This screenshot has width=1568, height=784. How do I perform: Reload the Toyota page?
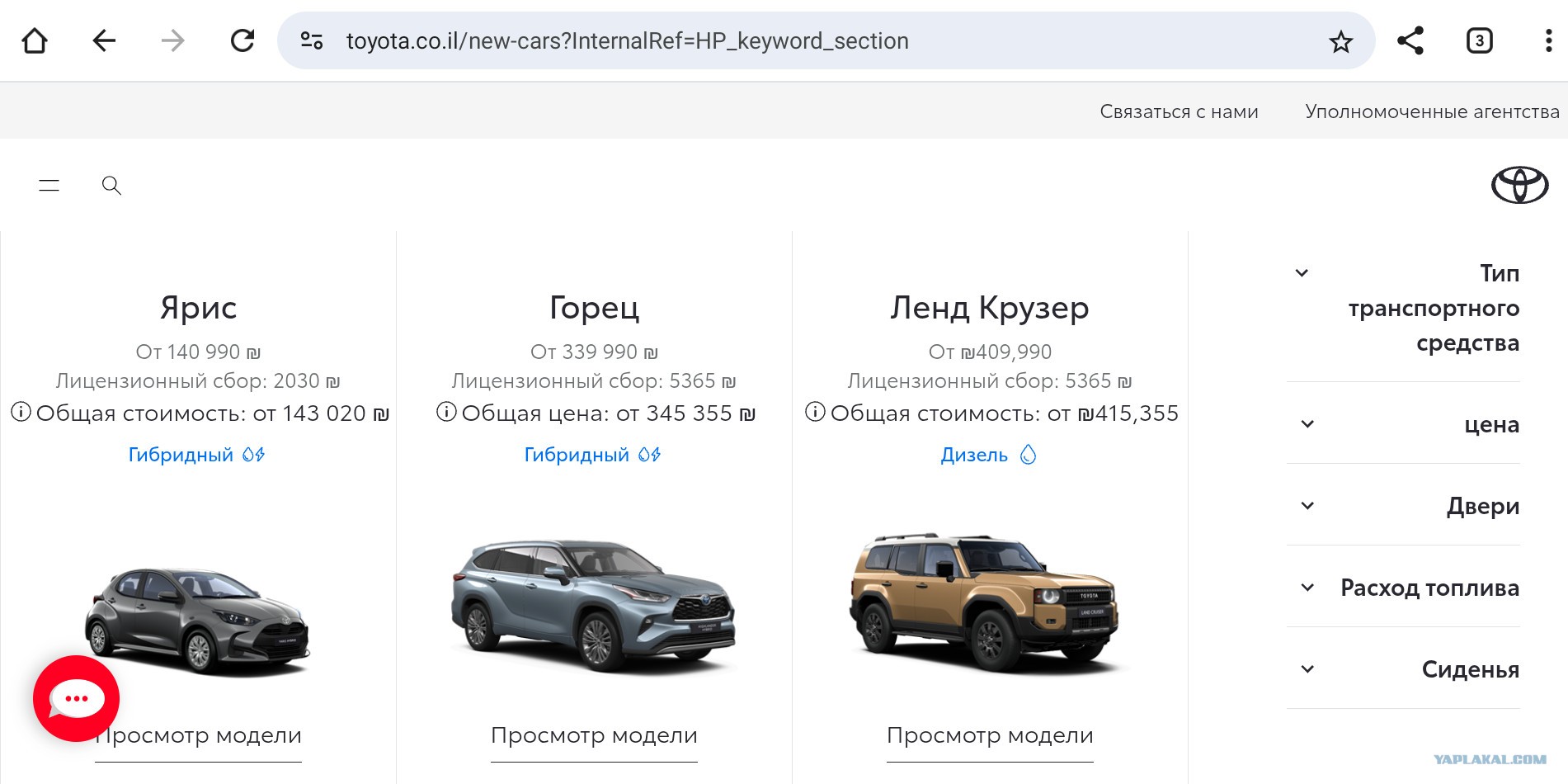(x=242, y=40)
